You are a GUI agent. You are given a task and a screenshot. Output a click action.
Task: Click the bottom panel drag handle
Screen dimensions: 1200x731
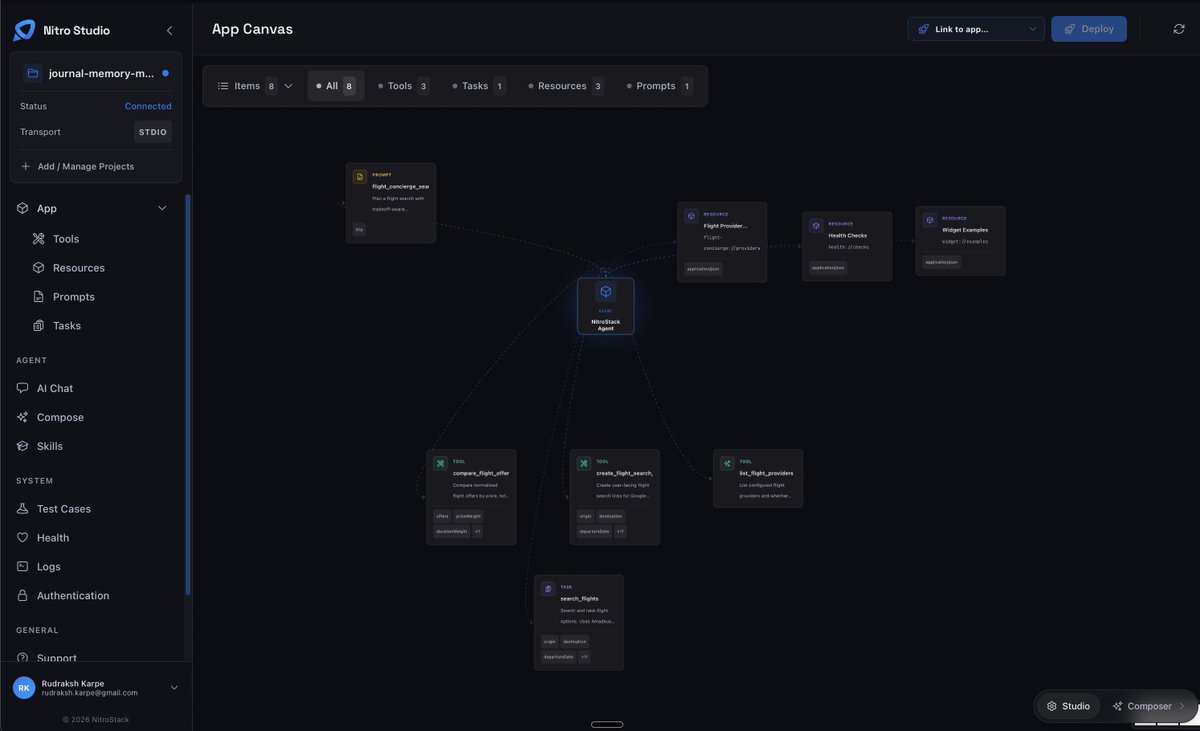tap(607, 724)
